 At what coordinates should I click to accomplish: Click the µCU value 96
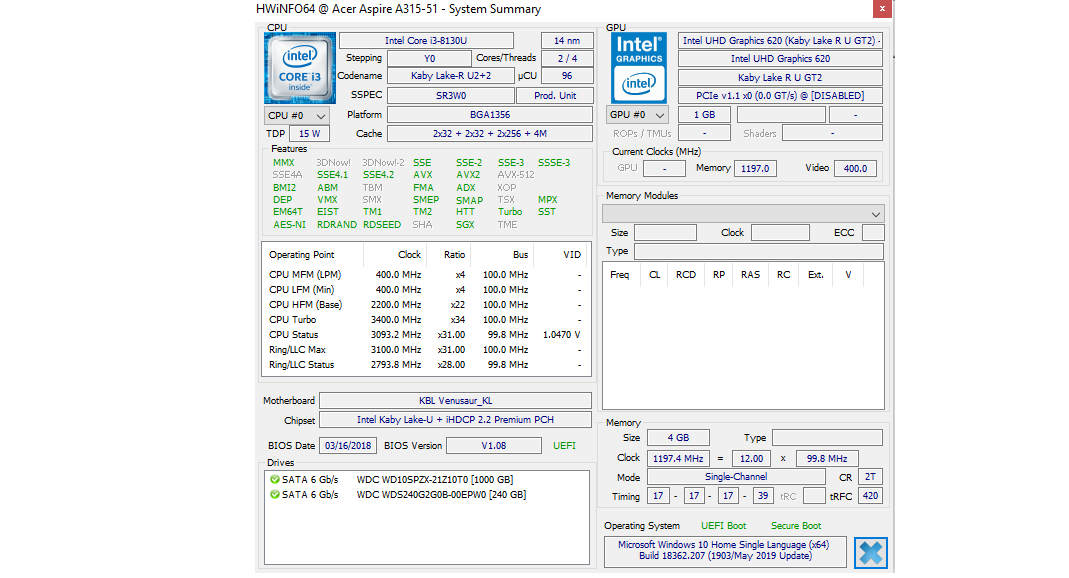[x=567, y=76]
